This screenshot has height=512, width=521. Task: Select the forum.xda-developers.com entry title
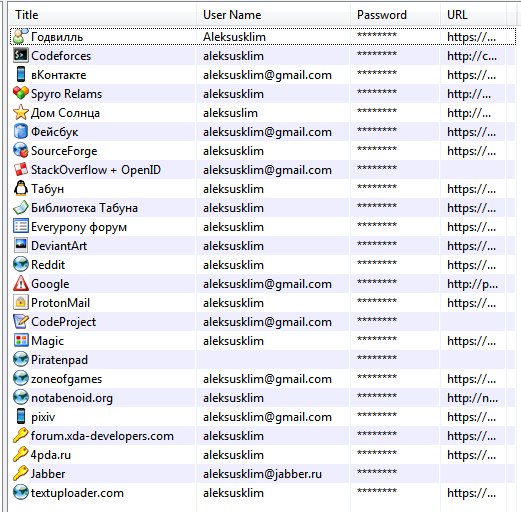tap(102, 436)
